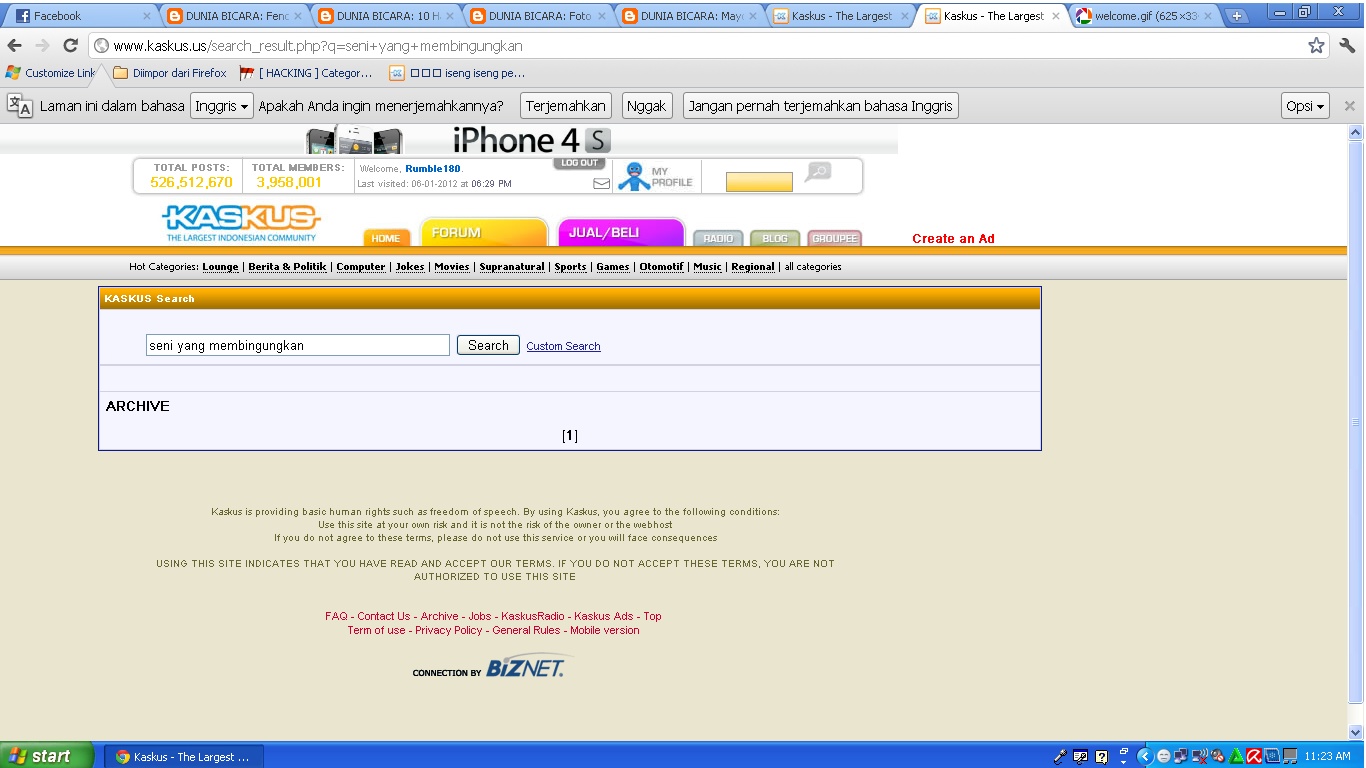Screen dimensions: 1366x768
Task: Click the Kaskus logo
Action: tap(241, 223)
